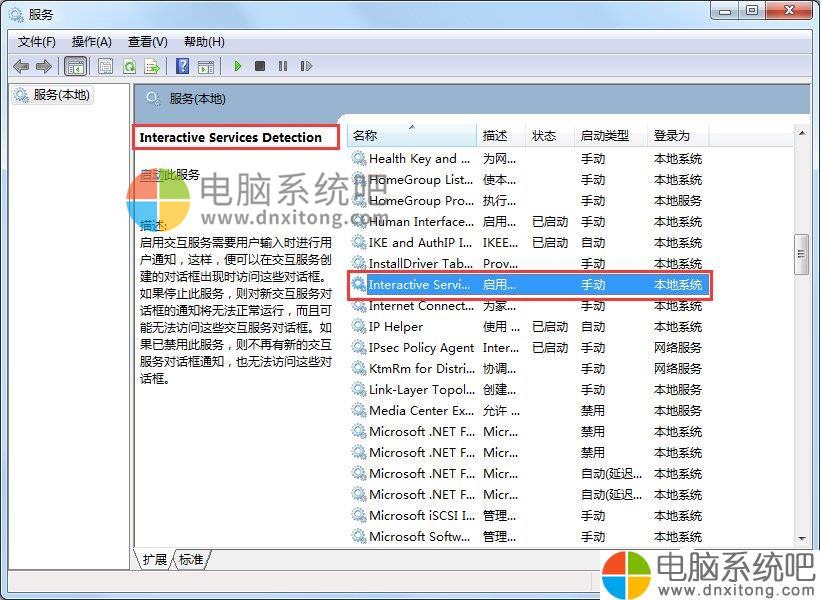Sort by the 描述 column header

500,135
